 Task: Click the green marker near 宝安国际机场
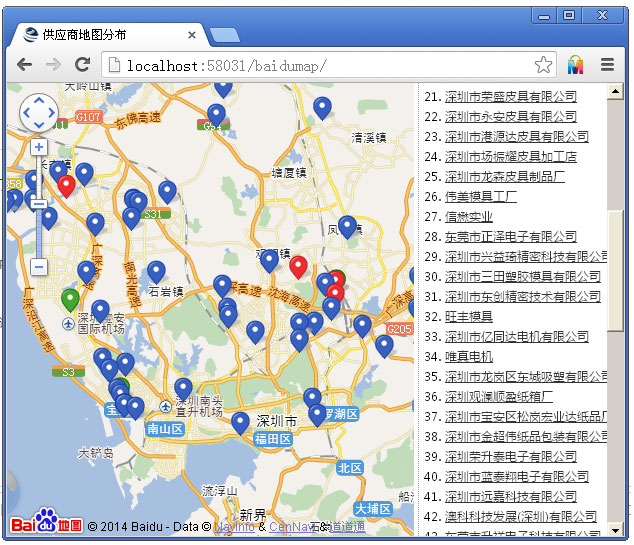(x=70, y=300)
